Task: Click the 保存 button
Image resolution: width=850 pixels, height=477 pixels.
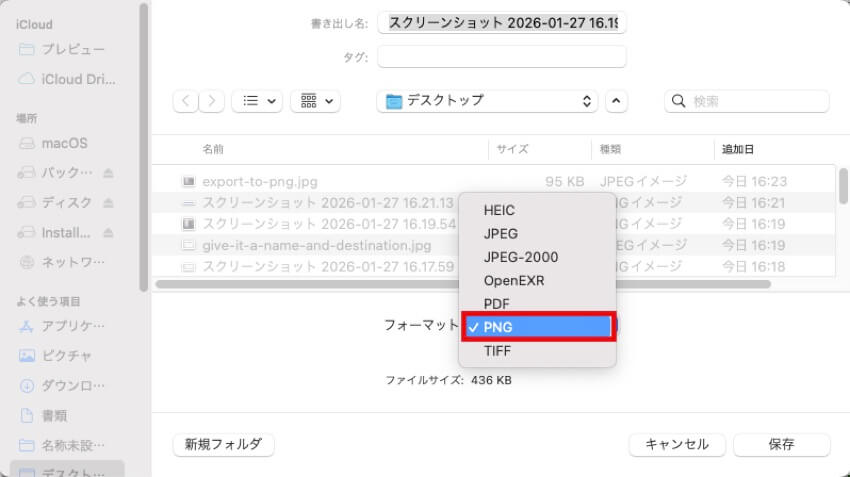Action: [781, 444]
